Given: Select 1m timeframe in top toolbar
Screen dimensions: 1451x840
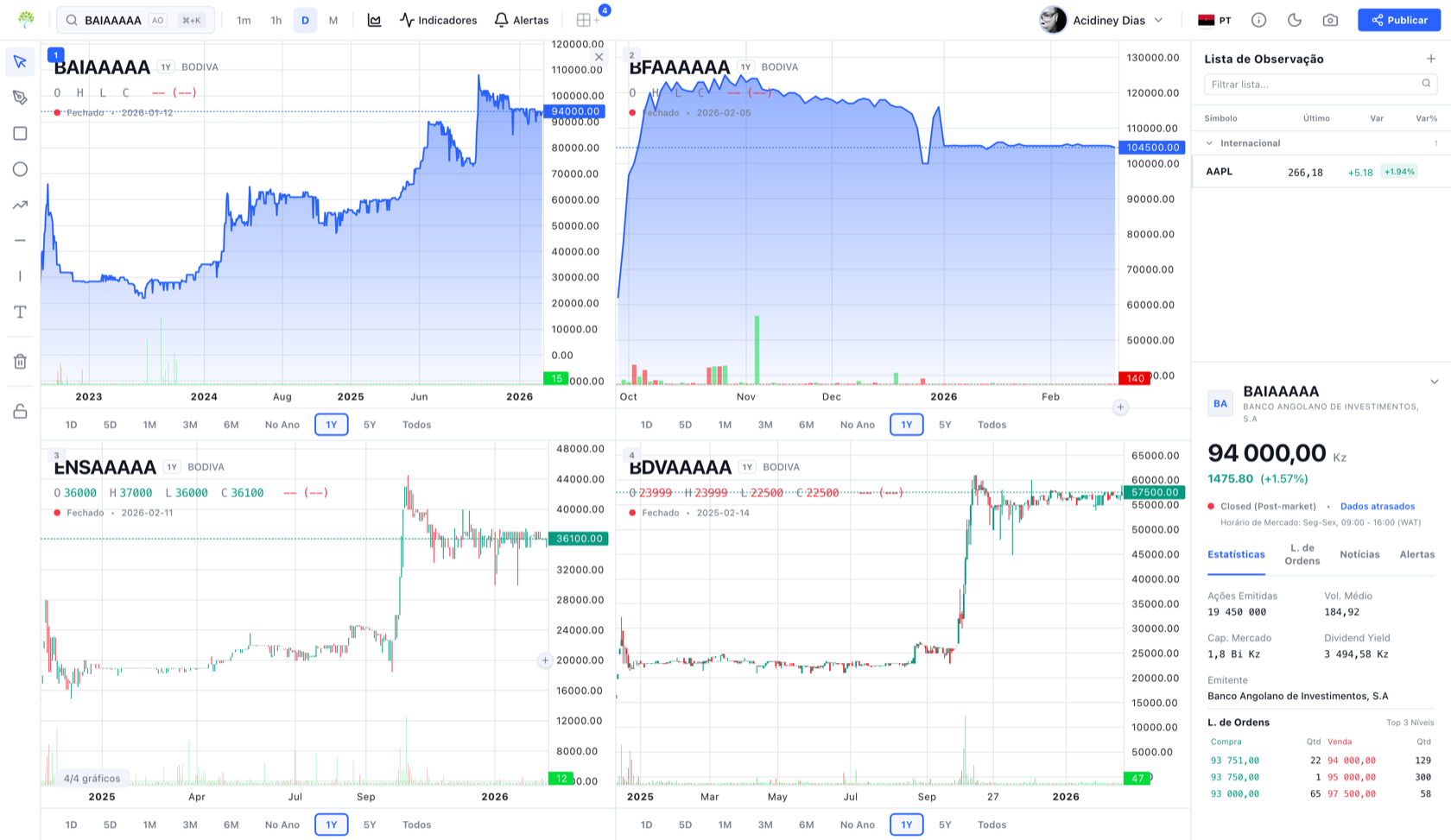Looking at the screenshot, I should point(244,20).
